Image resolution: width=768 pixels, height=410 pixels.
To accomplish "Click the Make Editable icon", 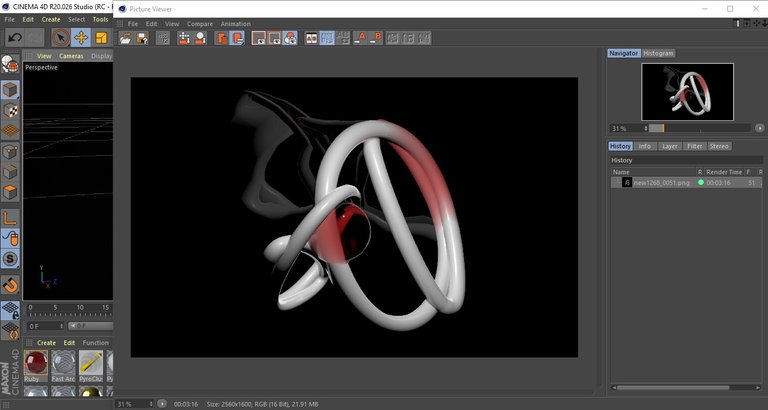I will click(x=10, y=65).
